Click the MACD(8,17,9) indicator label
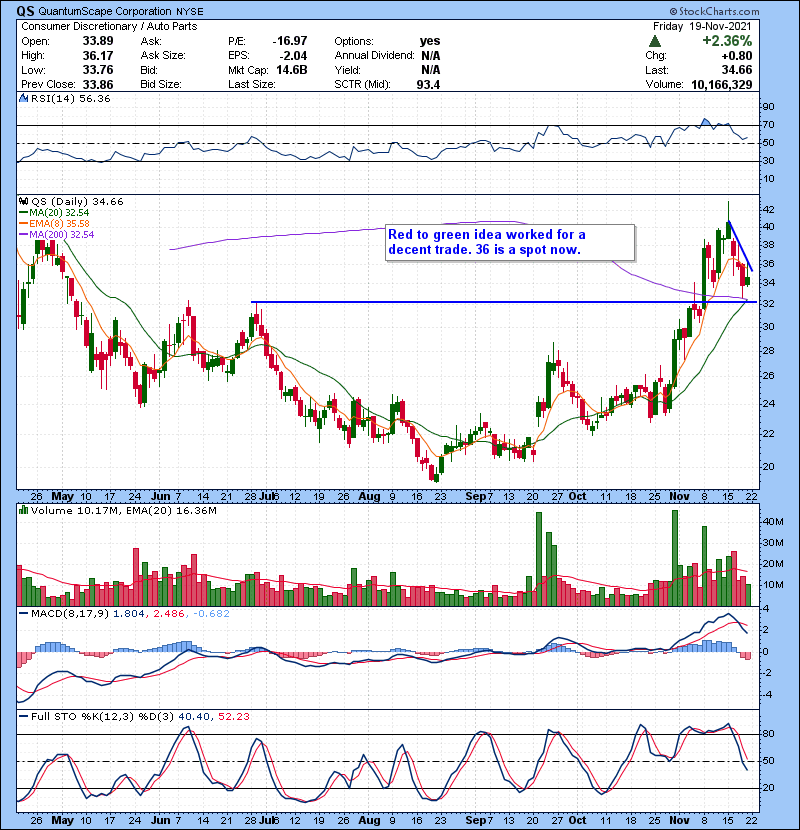The height and width of the screenshot is (830, 800). coord(70,614)
